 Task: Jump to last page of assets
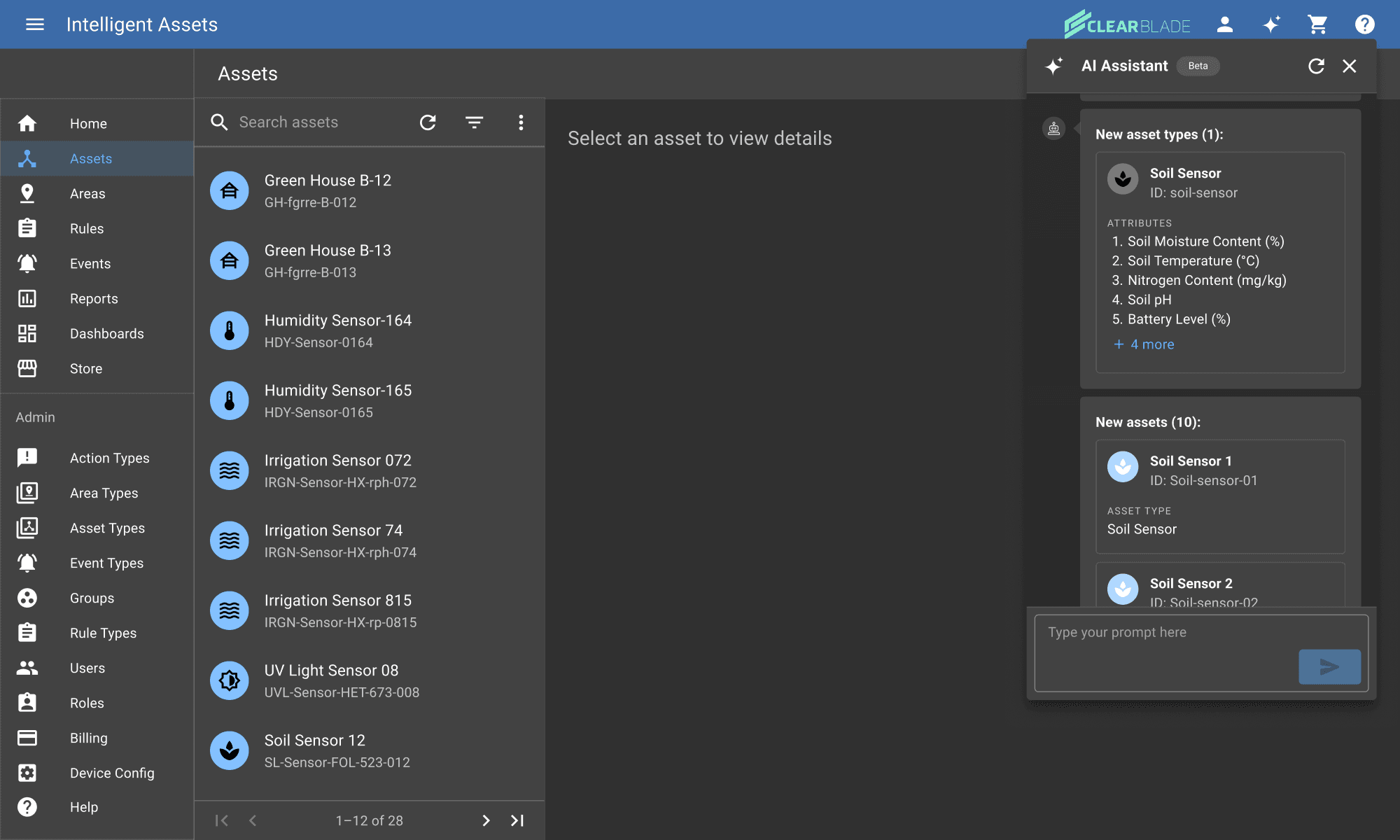click(x=517, y=820)
